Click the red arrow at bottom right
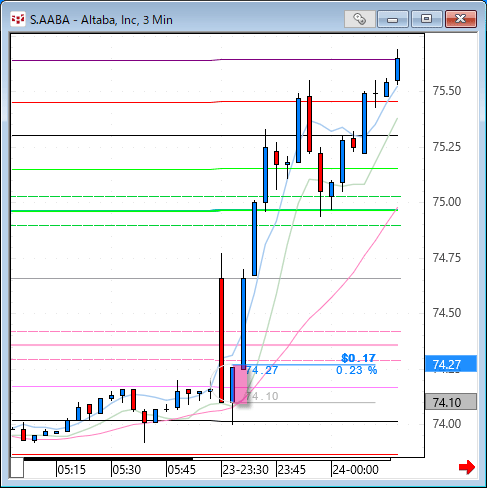The height and width of the screenshot is (488, 487). tap(467, 467)
